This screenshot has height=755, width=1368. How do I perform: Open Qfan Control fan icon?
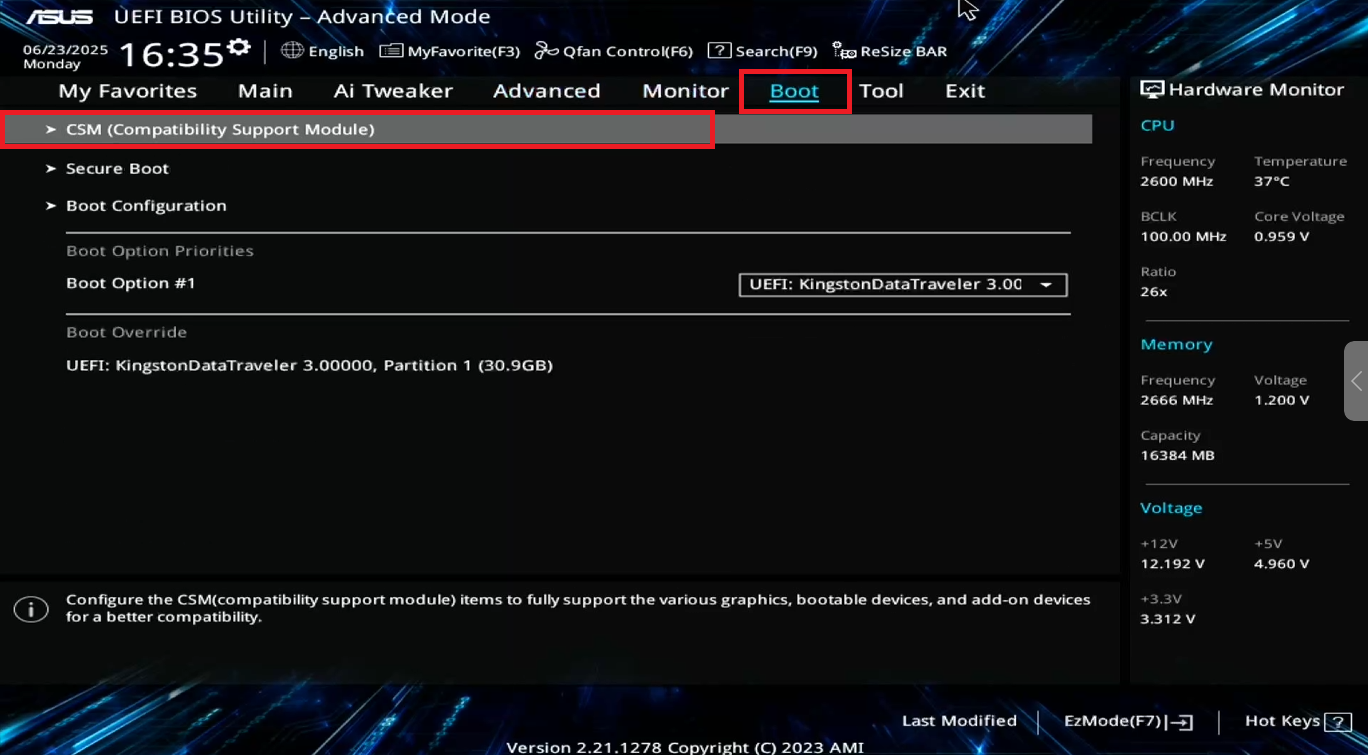click(x=546, y=51)
